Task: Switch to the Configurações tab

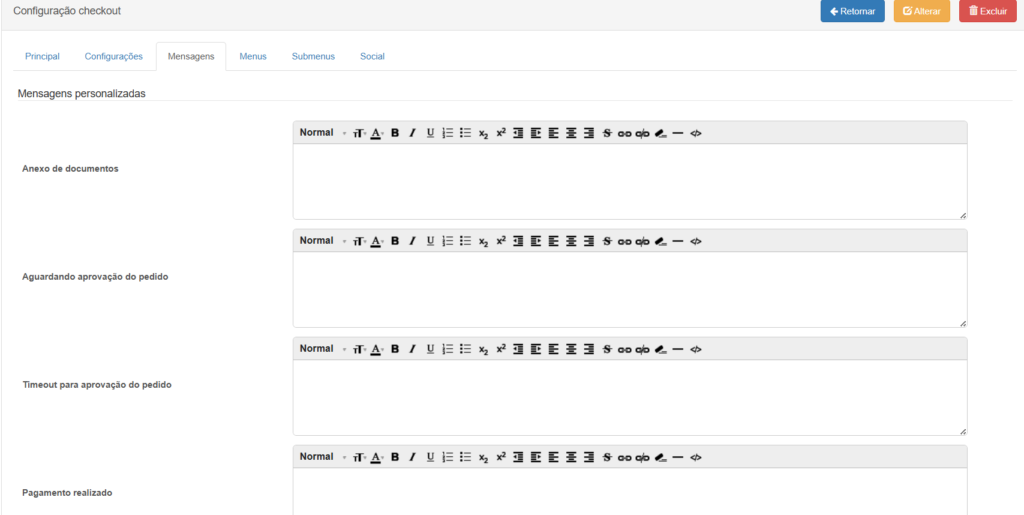Action: tap(113, 57)
